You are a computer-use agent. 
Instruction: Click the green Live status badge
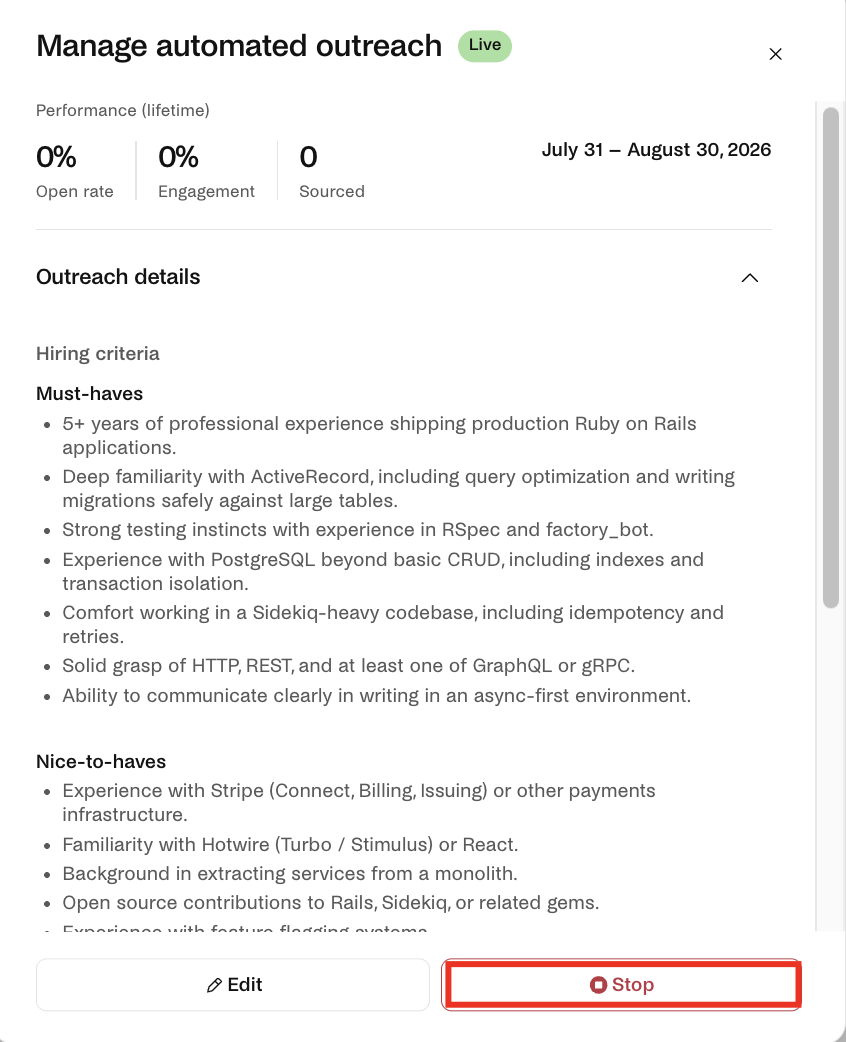(x=484, y=46)
